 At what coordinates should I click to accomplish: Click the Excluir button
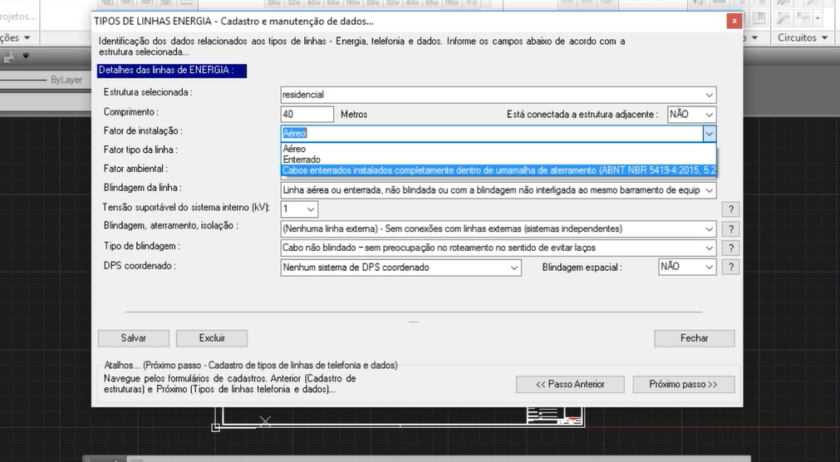(x=211, y=338)
